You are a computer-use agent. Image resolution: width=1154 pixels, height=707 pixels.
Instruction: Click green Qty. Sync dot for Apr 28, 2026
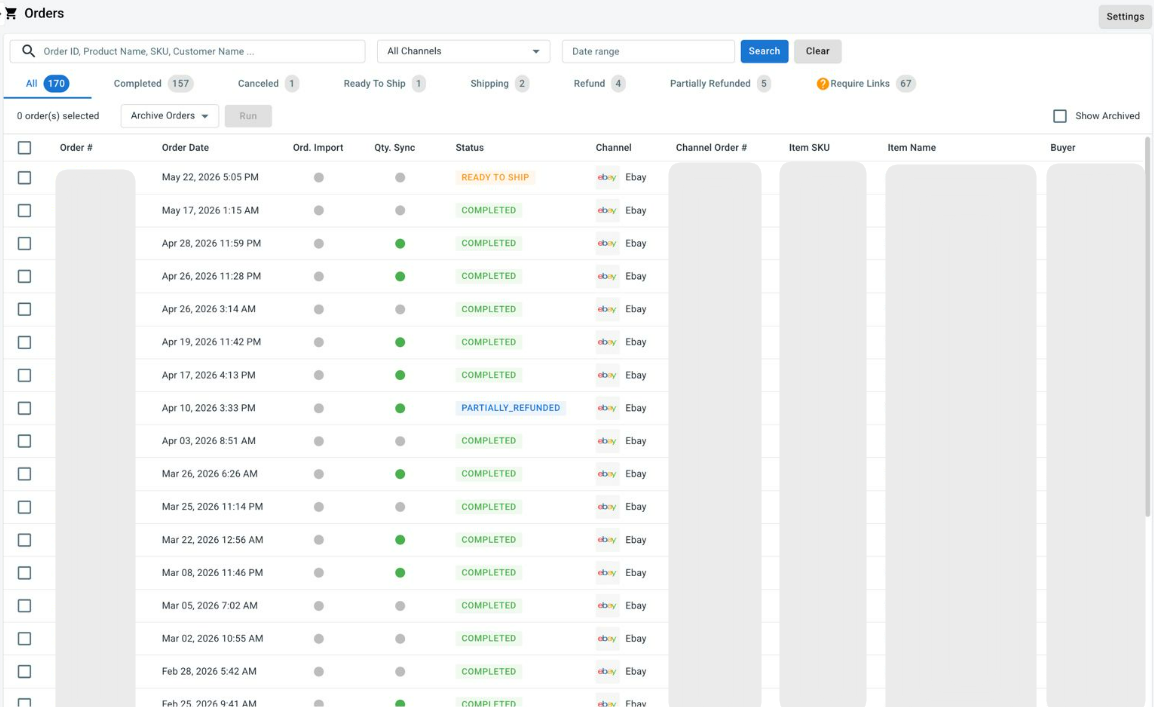(400, 244)
